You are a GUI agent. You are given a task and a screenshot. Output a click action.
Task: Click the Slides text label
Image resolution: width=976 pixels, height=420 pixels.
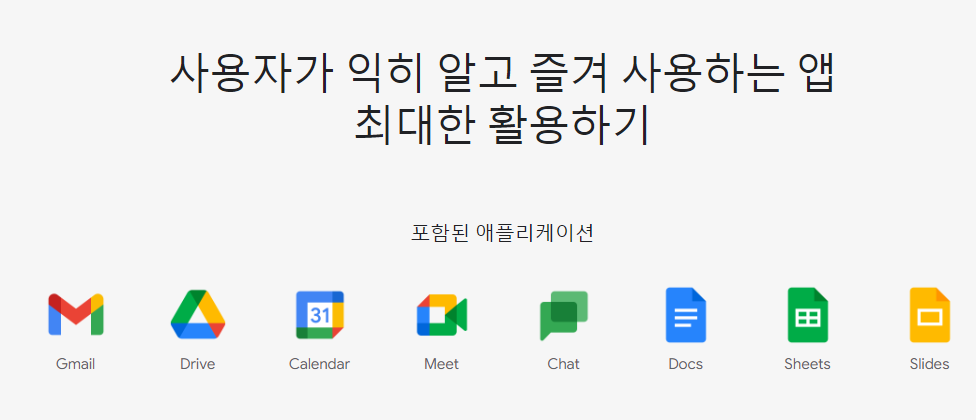coord(929,364)
